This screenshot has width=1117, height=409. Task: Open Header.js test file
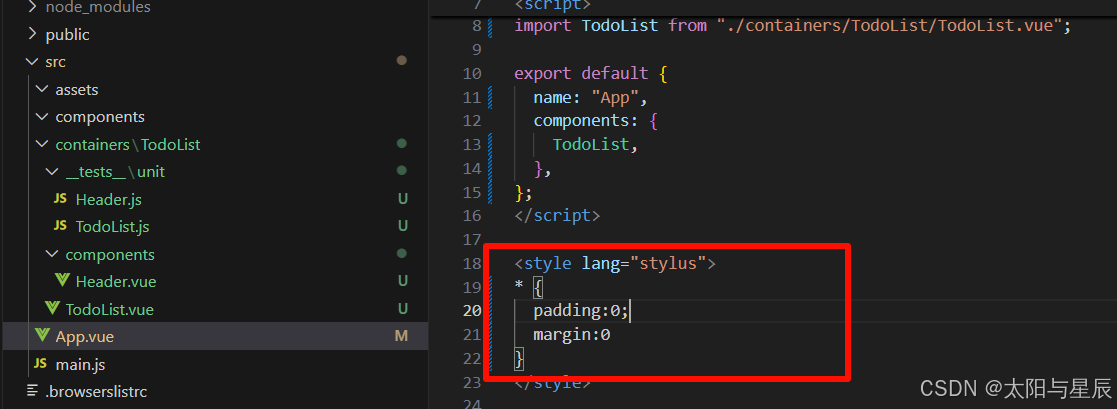[x=108, y=200]
